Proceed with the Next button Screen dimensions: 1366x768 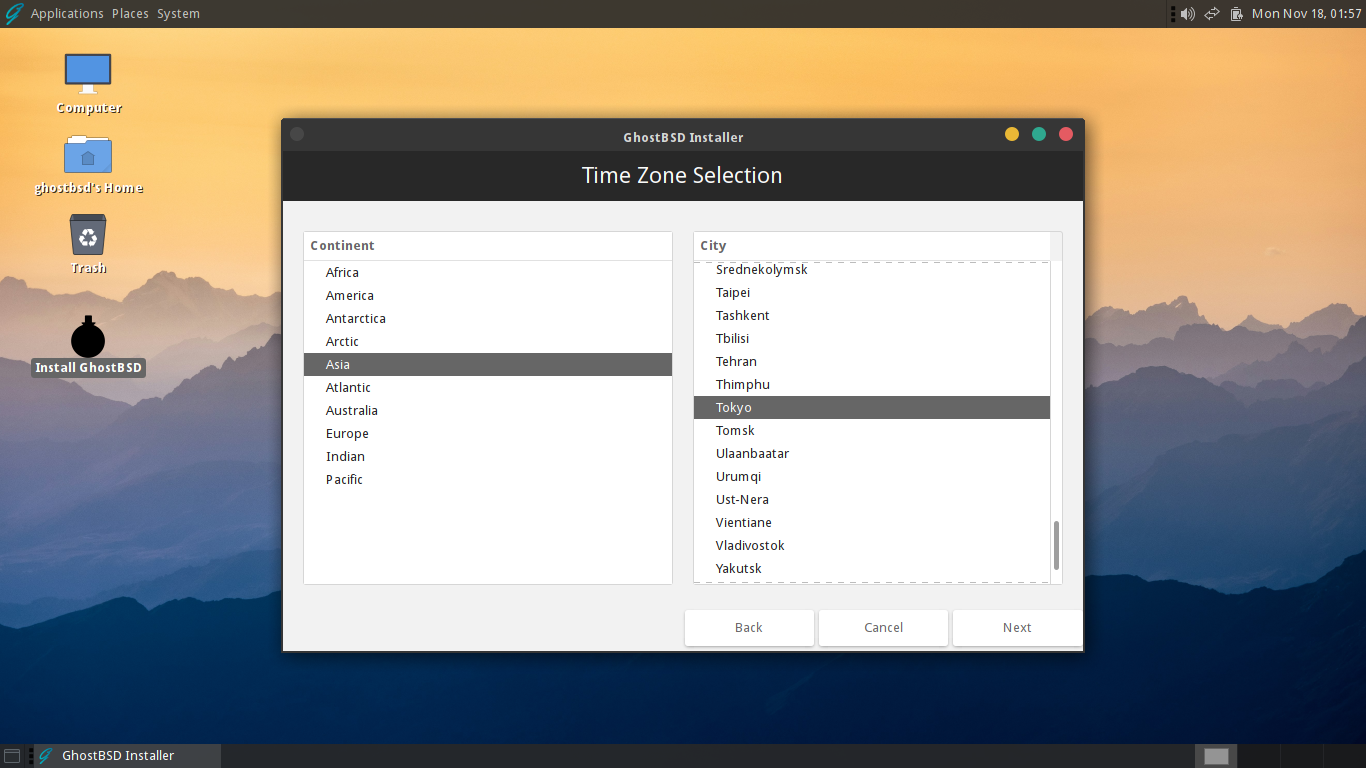pyautogui.click(x=1017, y=628)
